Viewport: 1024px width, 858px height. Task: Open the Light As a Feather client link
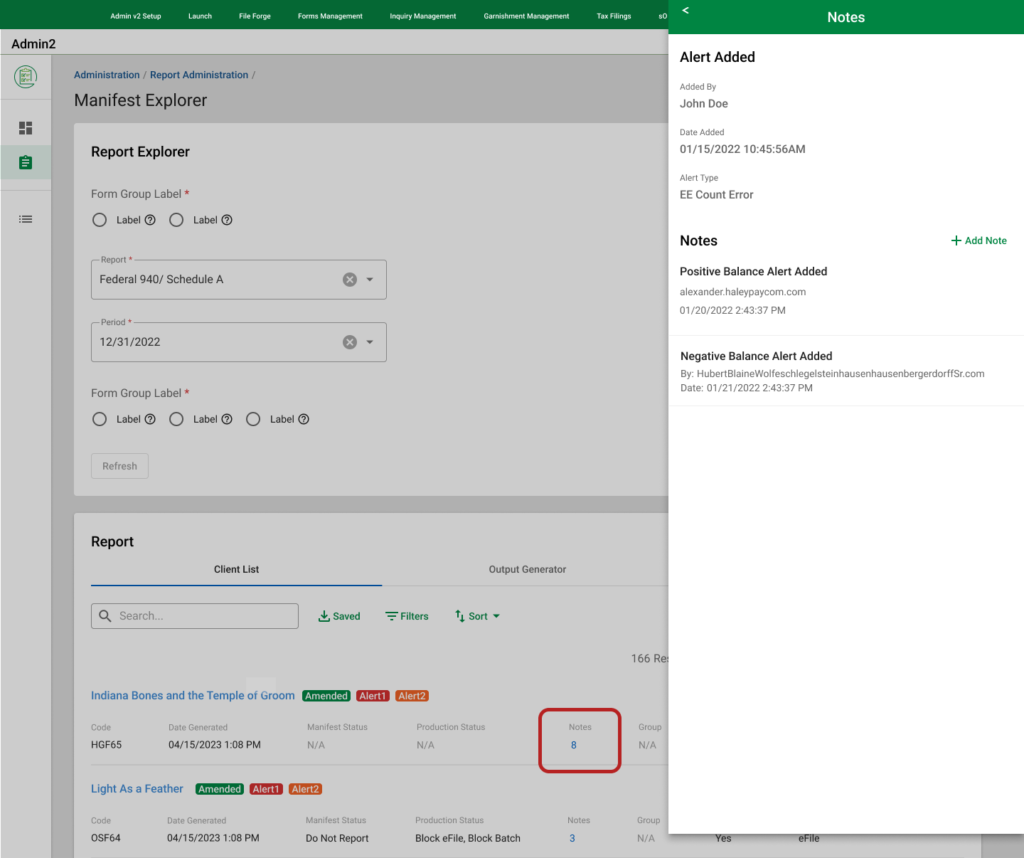point(137,789)
